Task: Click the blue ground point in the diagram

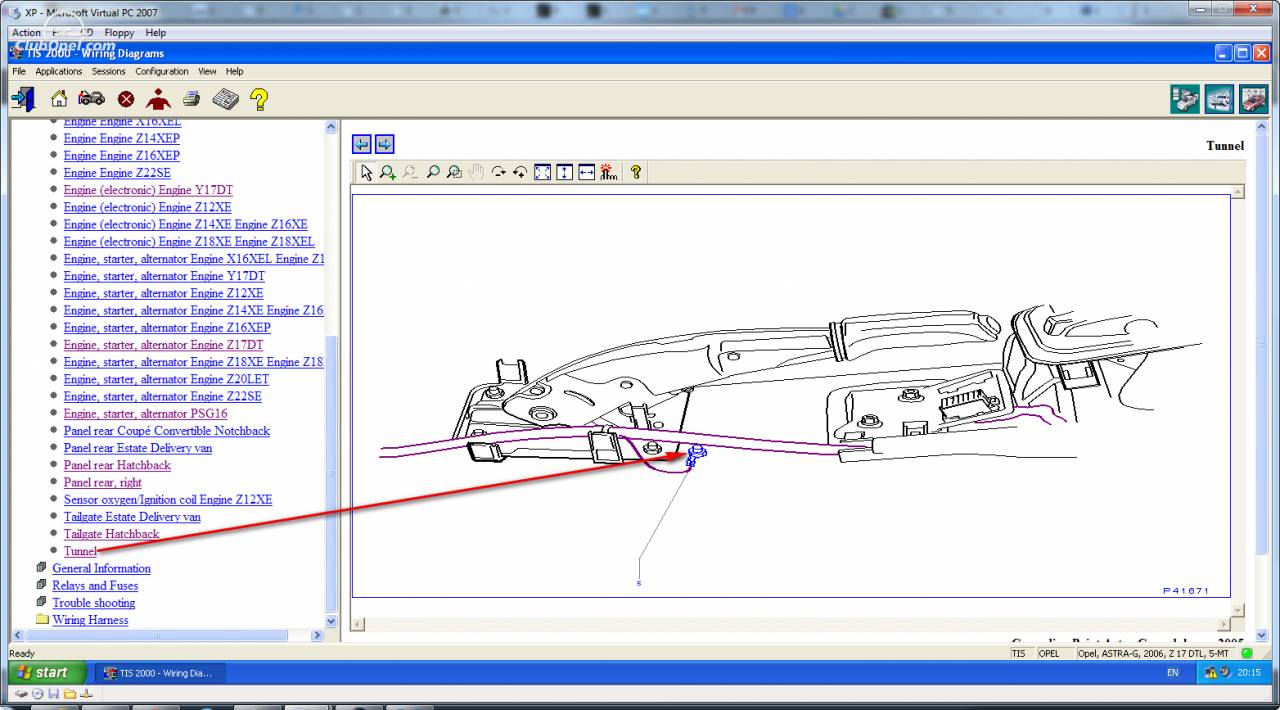Action: point(696,456)
